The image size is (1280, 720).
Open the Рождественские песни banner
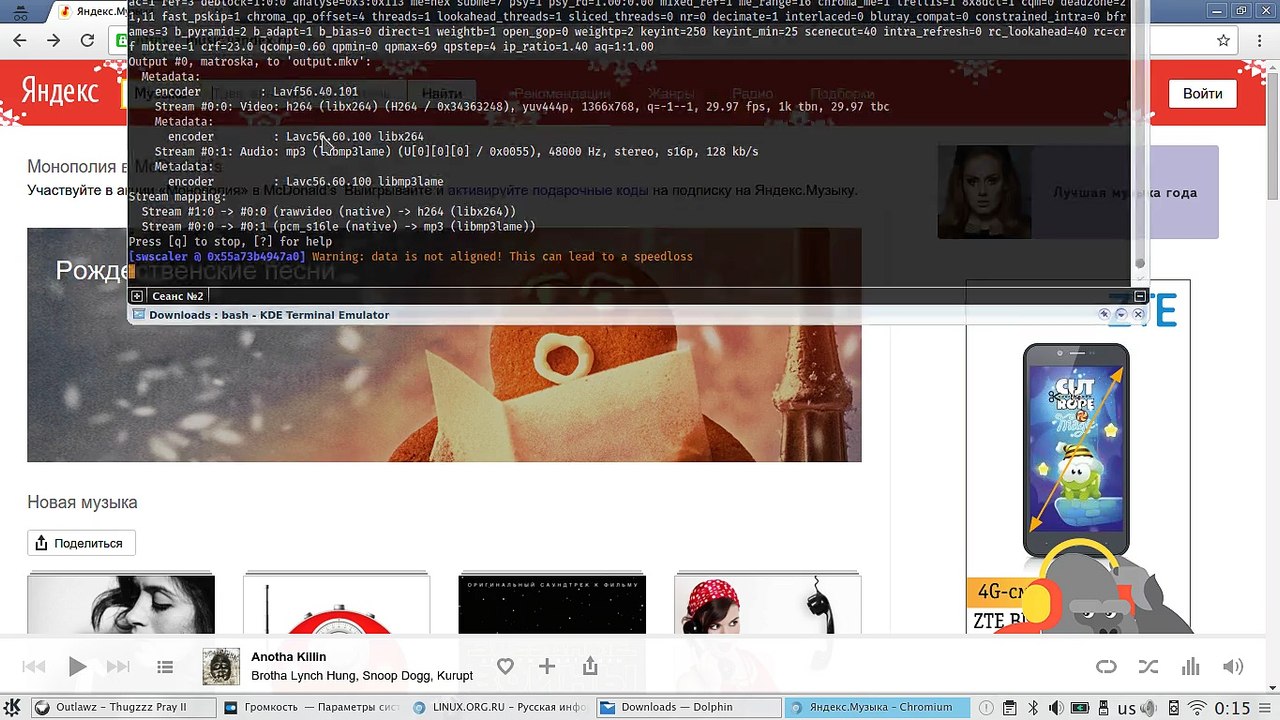coord(444,345)
